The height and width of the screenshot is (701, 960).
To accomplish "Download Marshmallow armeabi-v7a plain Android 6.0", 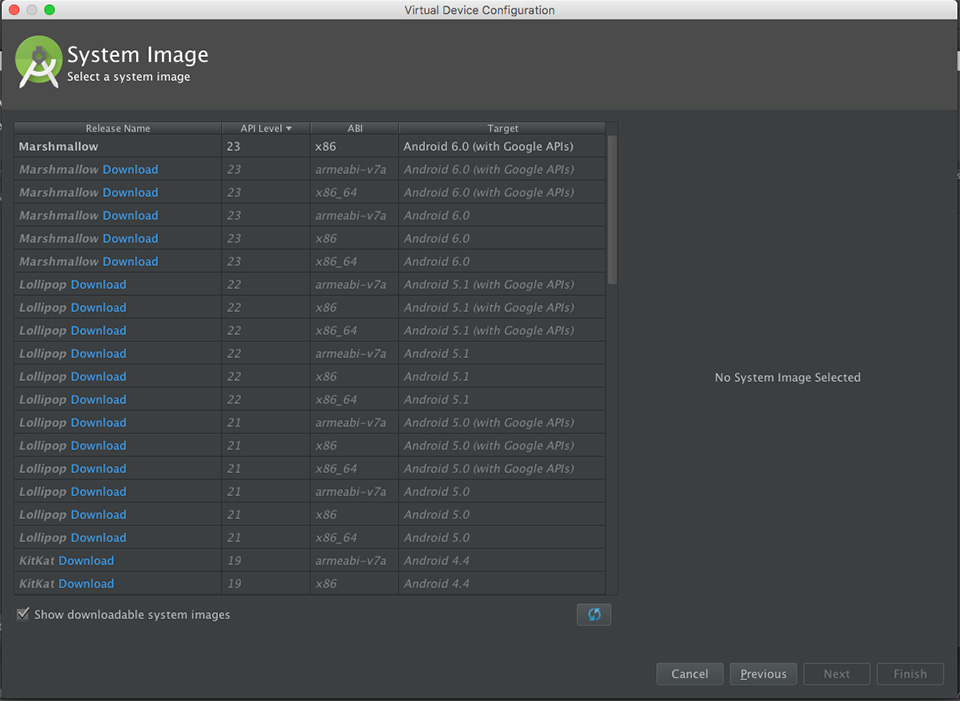I will (x=130, y=216).
